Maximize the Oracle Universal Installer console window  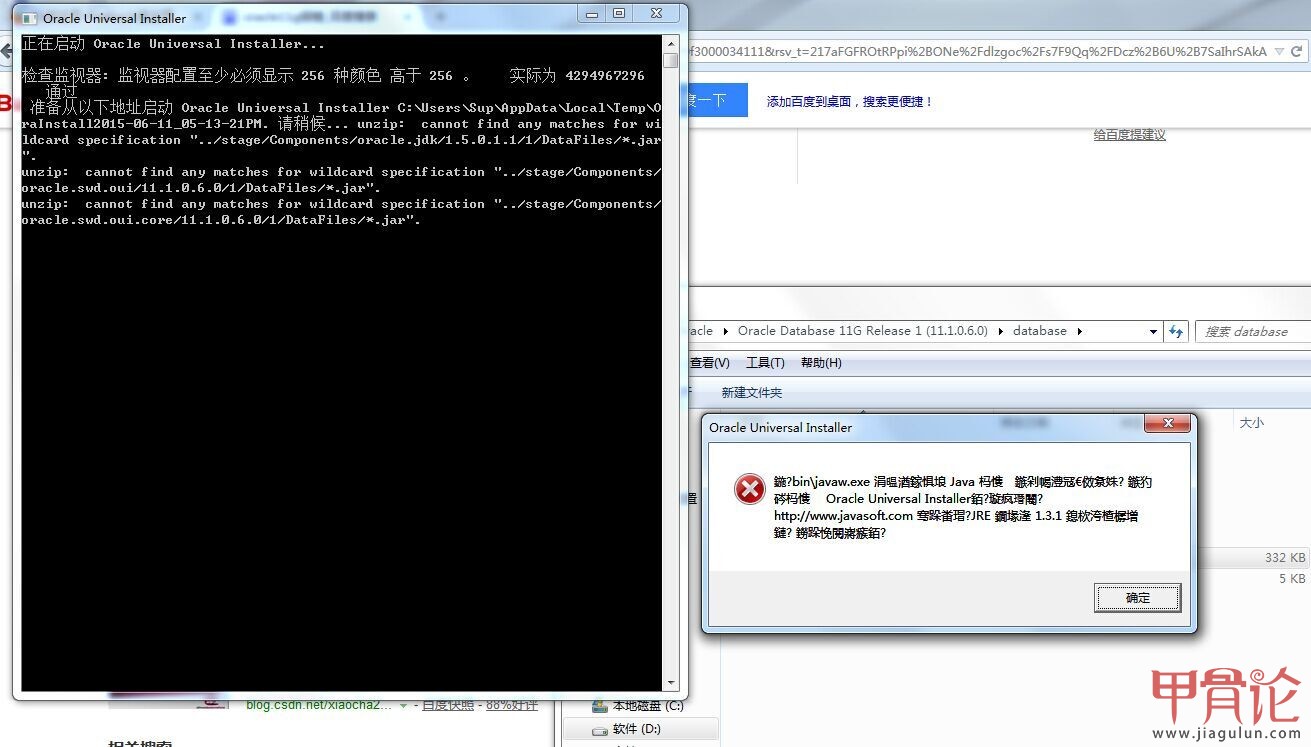click(x=620, y=13)
